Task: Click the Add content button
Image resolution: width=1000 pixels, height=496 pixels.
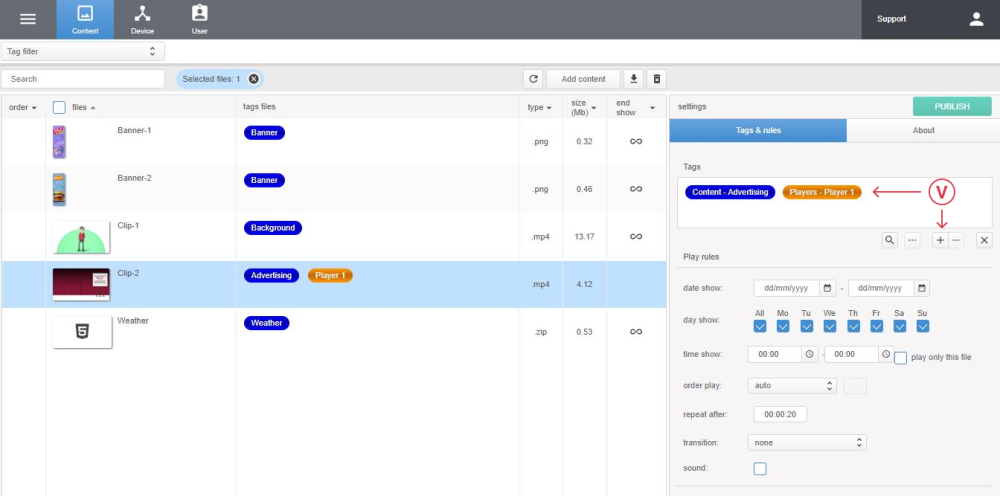Action: pyautogui.click(x=583, y=79)
